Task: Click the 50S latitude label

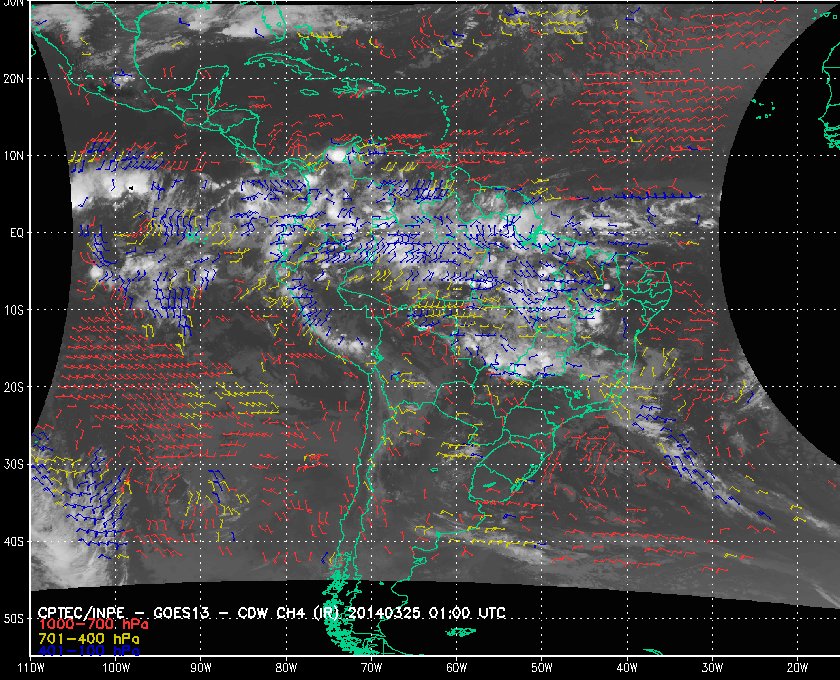Action: (x=13, y=619)
